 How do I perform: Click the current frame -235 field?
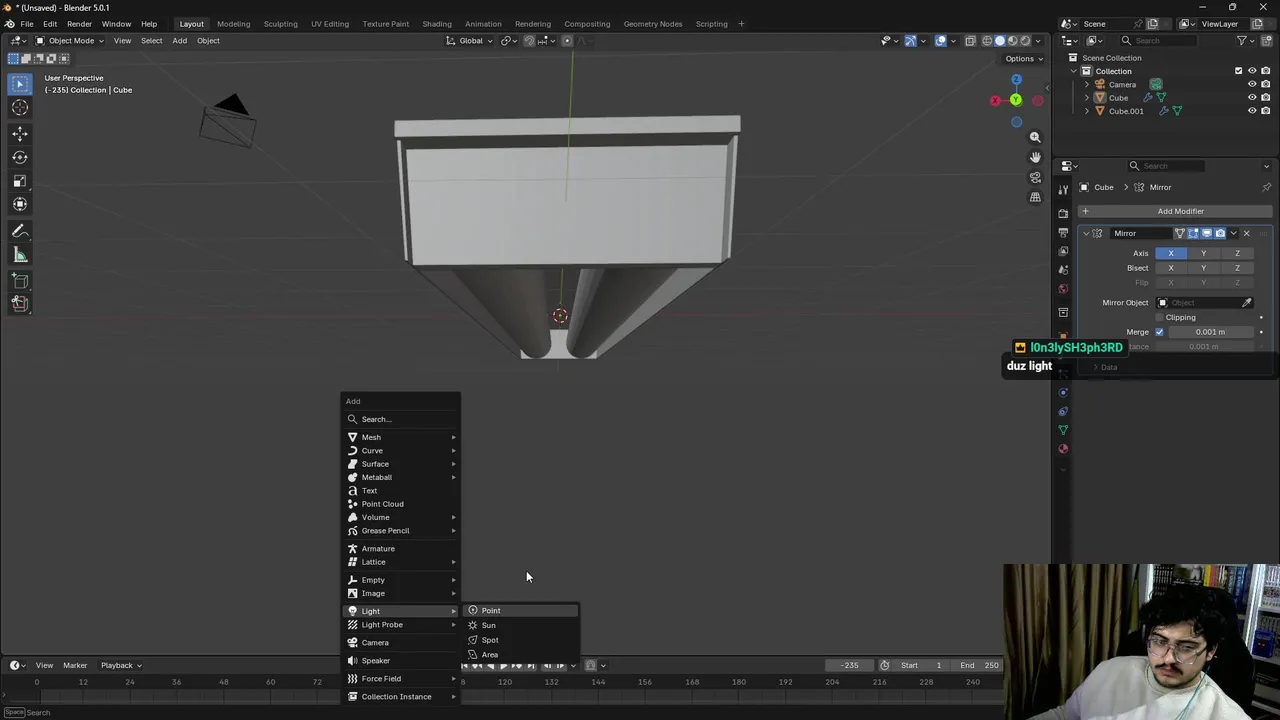[849, 665]
